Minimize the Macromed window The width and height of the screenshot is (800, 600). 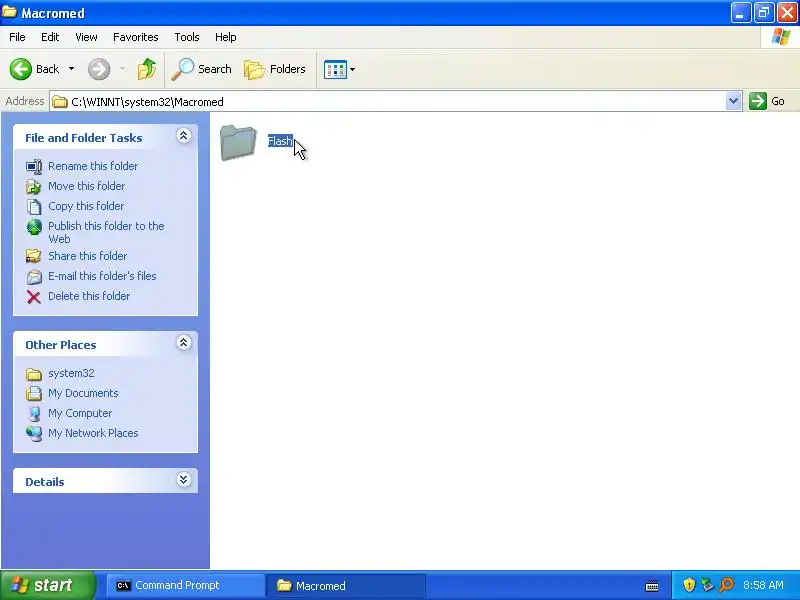click(741, 13)
